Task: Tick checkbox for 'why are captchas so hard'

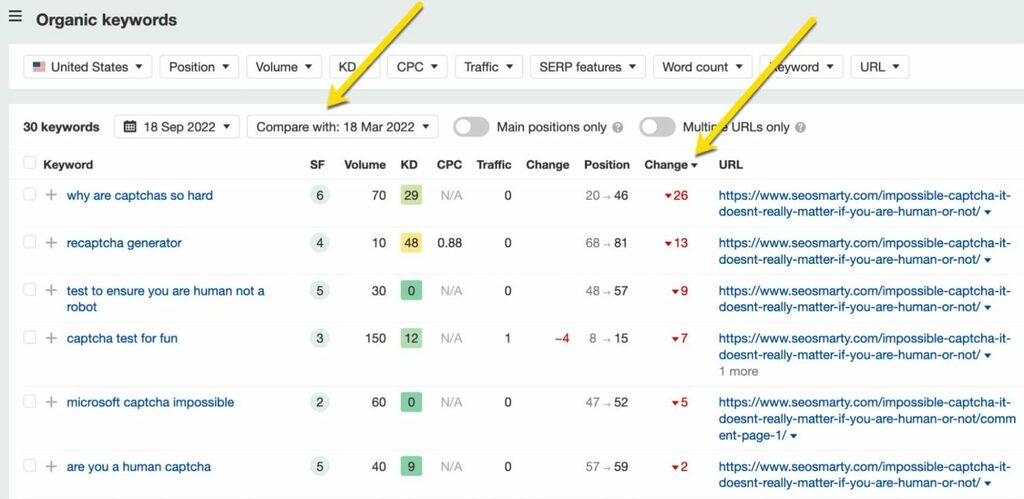Action: click(x=30, y=195)
